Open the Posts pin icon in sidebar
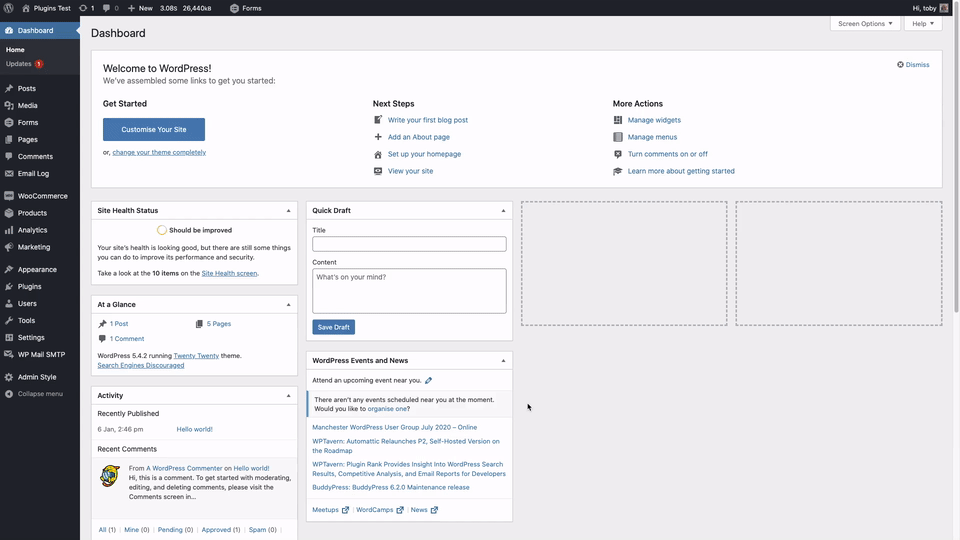 pyautogui.click(x=9, y=88)
